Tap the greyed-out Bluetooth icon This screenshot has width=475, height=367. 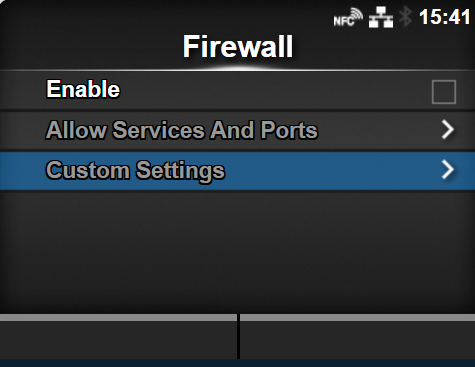[406, 17]
